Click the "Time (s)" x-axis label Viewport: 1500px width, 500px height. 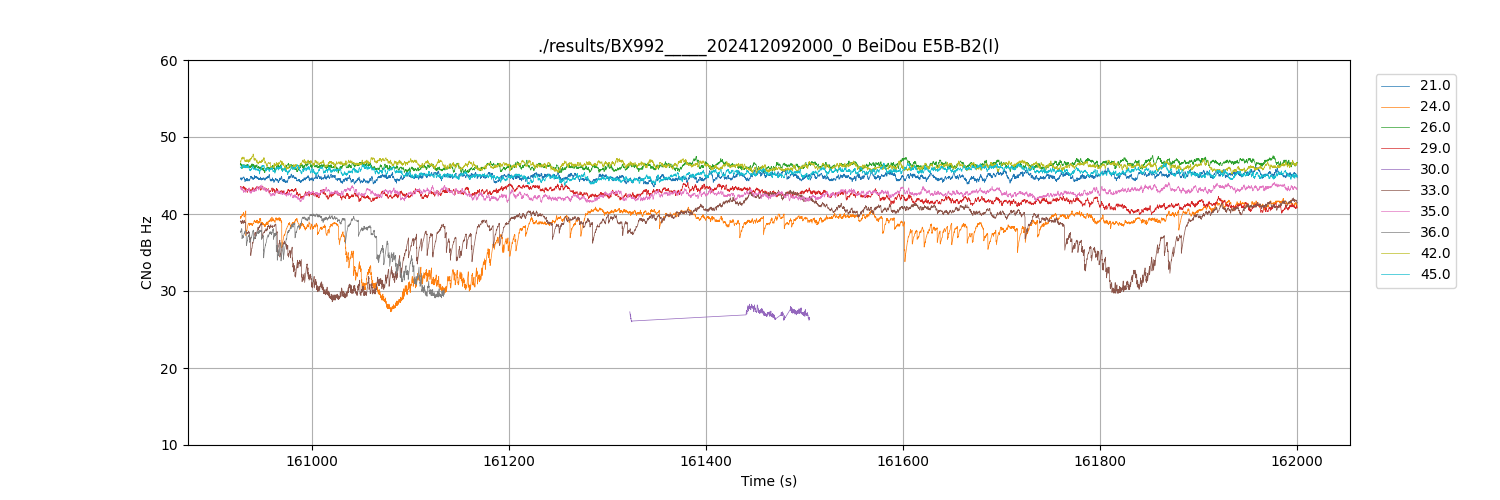point(768,481)
